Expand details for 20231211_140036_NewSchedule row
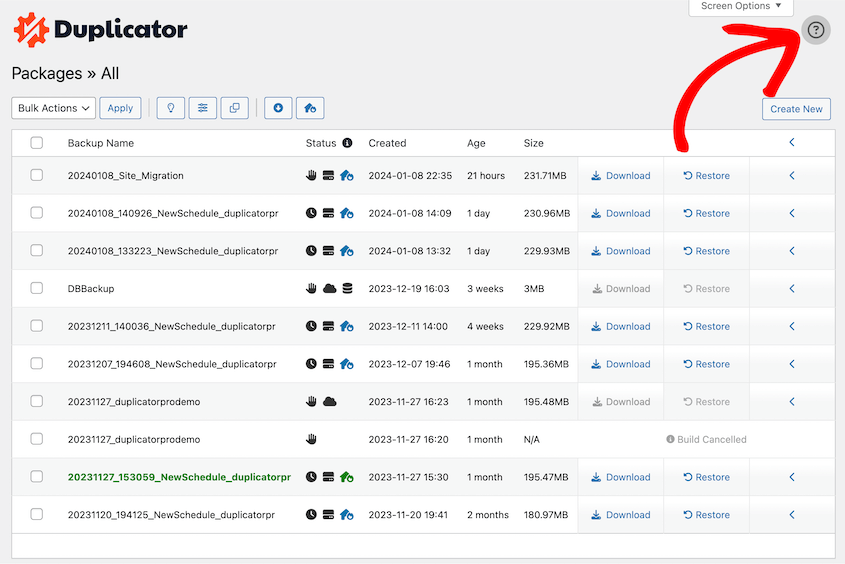The height and width of the screenshot is (564, 845). click(792, 326)
